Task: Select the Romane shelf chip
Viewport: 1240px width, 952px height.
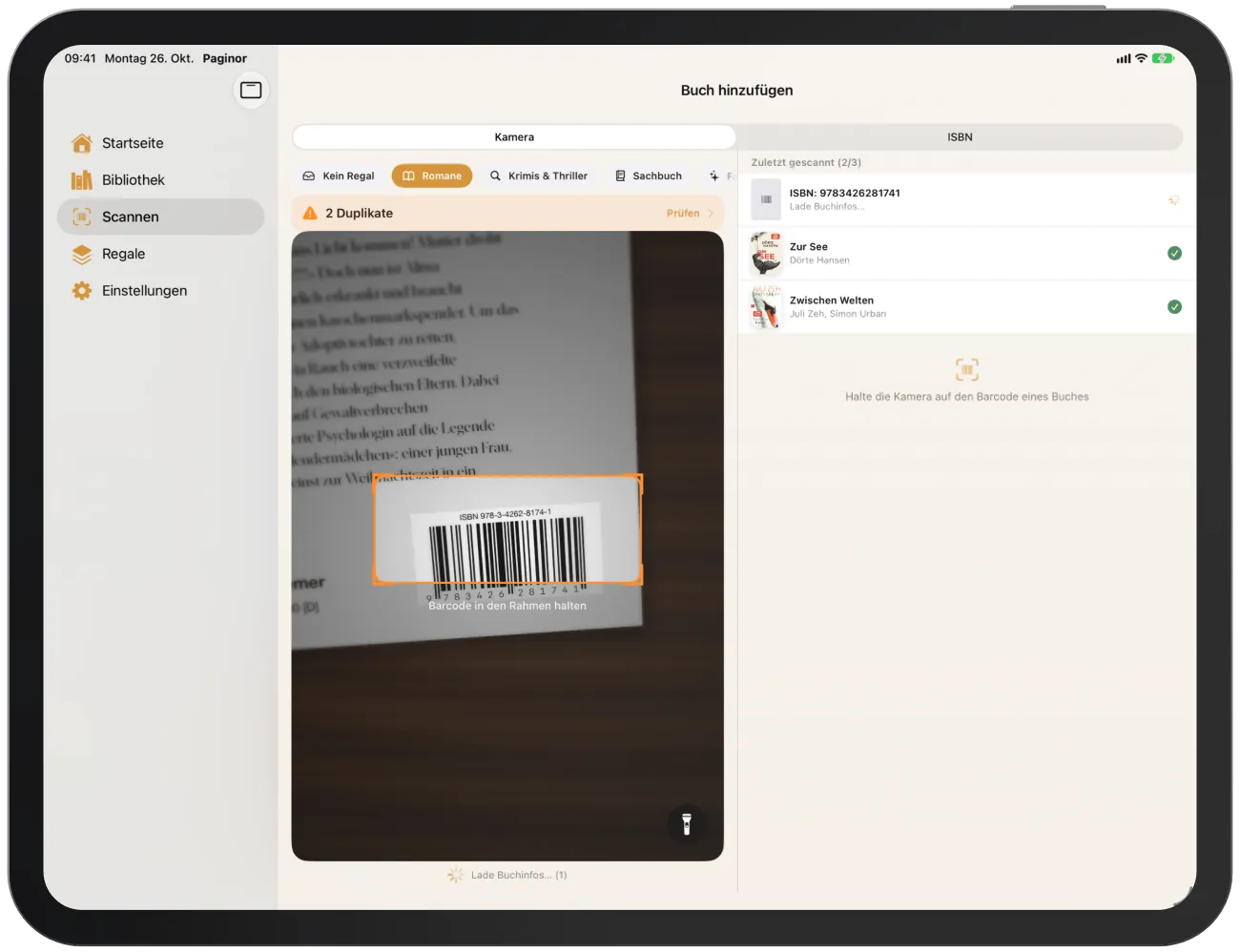Action: click(432, 176)
